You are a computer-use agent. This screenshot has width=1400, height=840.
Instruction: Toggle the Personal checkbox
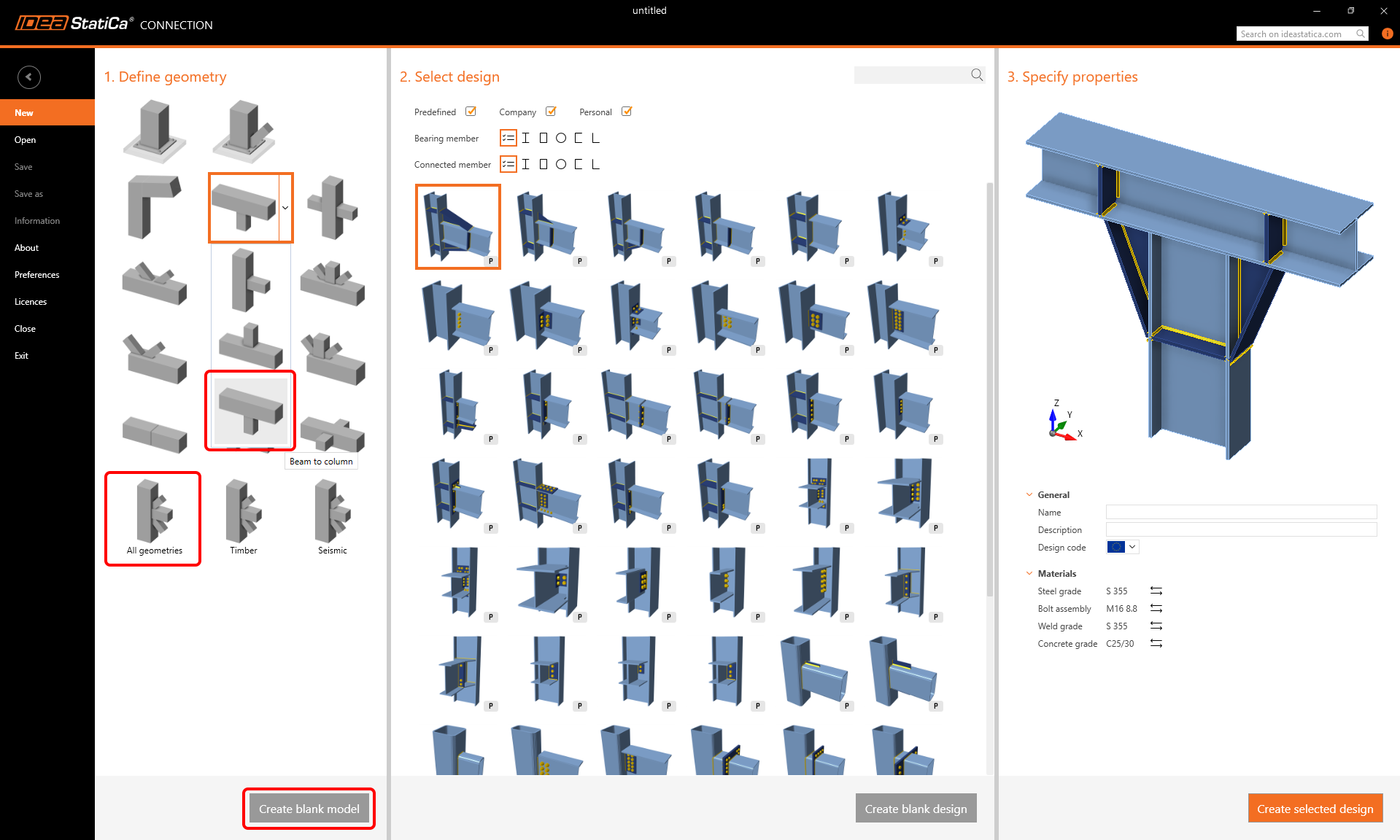(x=627, y=112)
